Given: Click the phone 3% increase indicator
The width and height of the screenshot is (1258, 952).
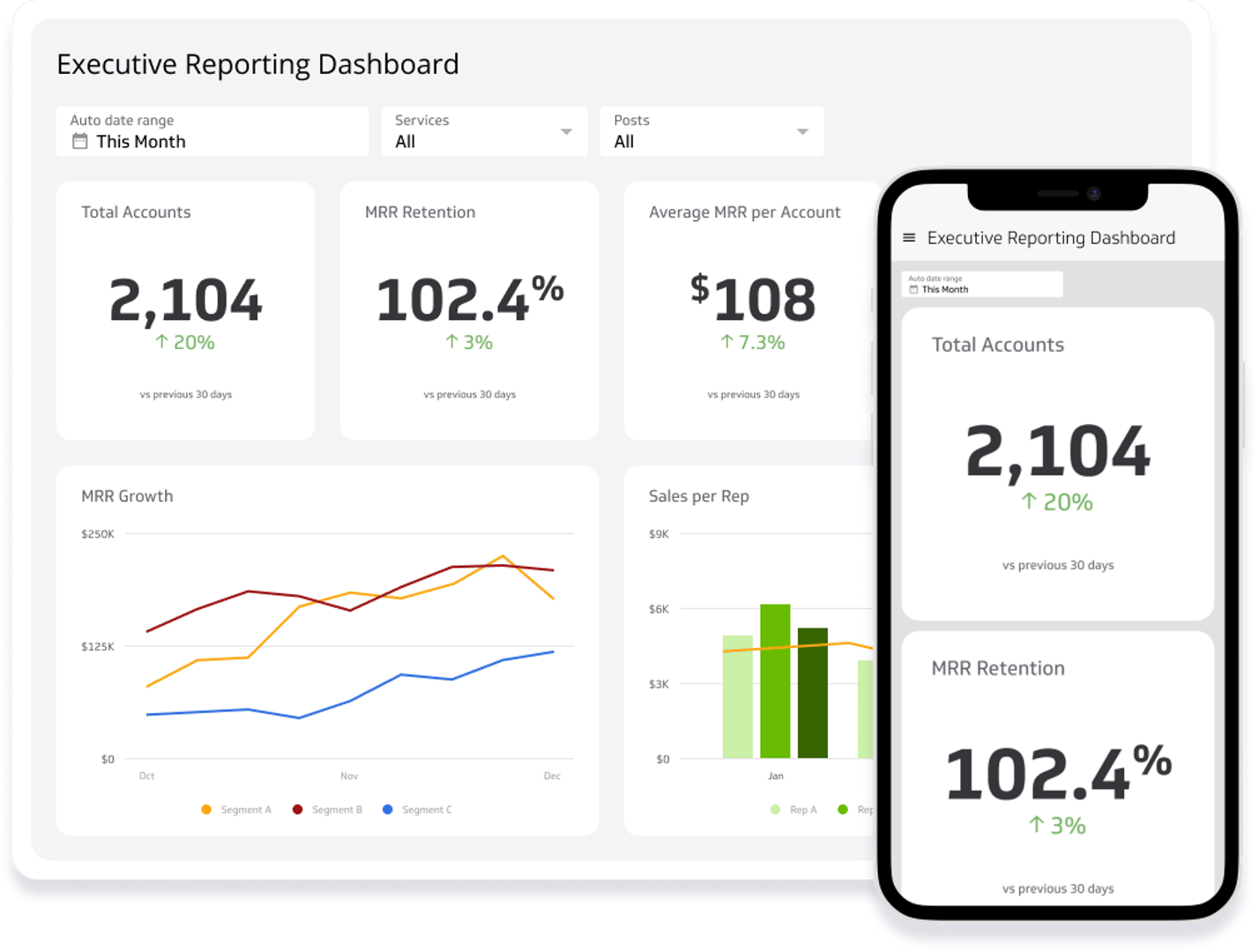Looking at the screenshot, I should (x=1057, y=826).
